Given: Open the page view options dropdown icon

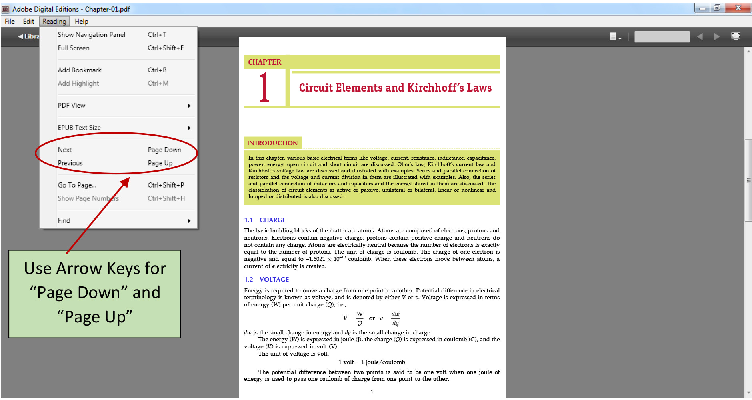Looking at the screenshot, I should [615, 36].
